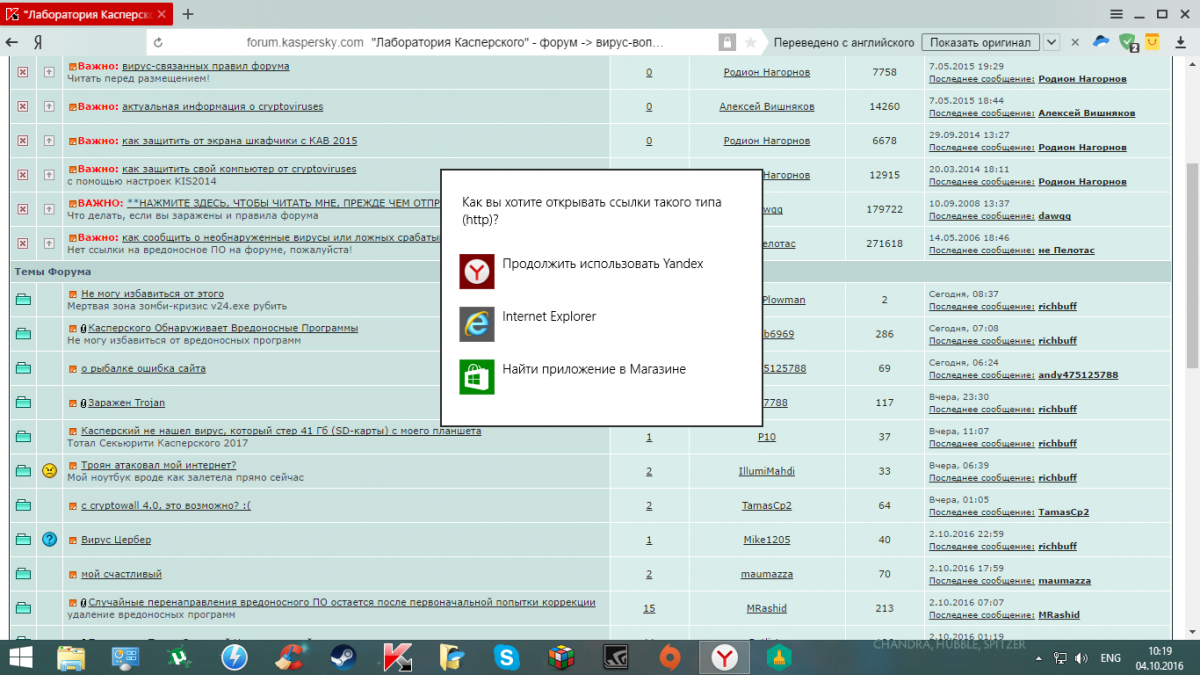Open Yandex home via the Я button
The width and height of the screenshot is (1200, 675).
click(37, 43)
